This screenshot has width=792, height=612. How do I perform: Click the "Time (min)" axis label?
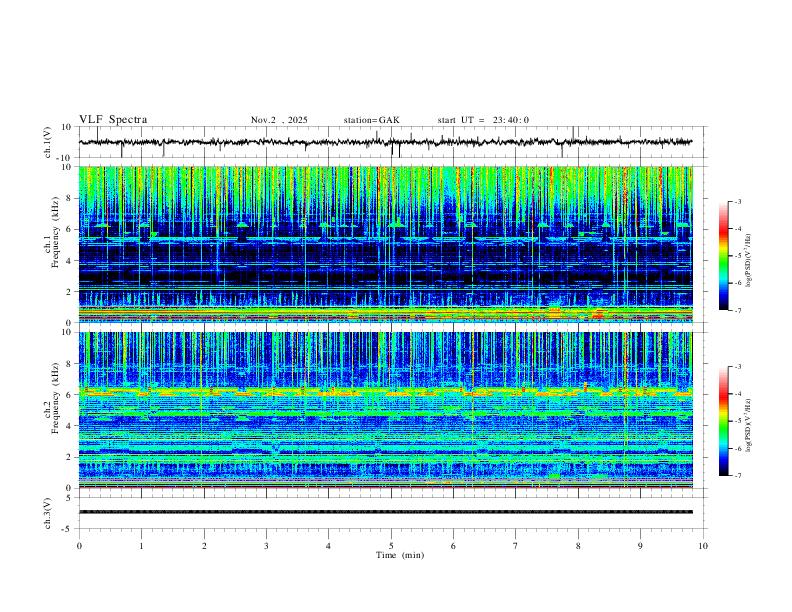point(400,555)
